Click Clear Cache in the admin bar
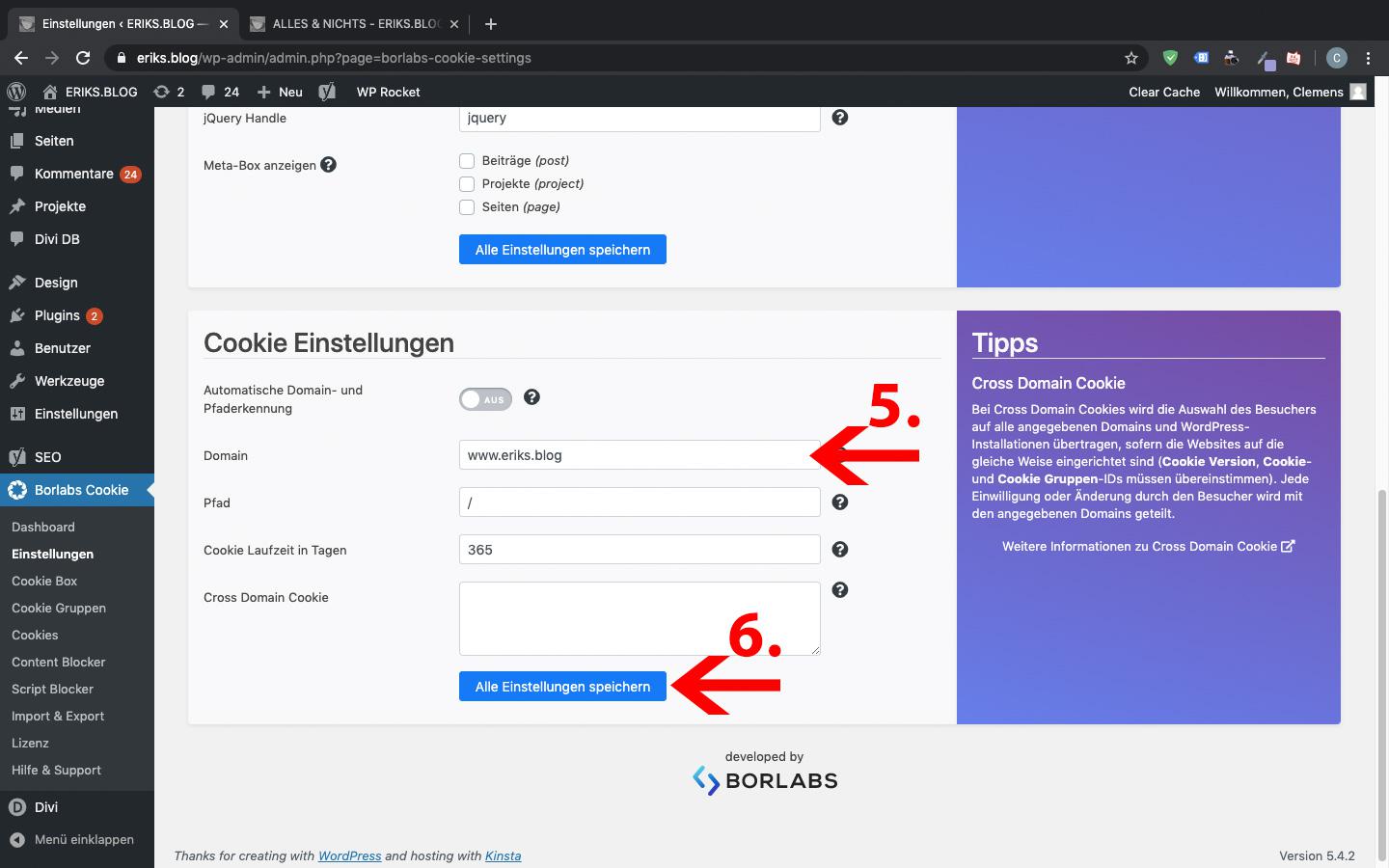 (x=1164, y=92)
